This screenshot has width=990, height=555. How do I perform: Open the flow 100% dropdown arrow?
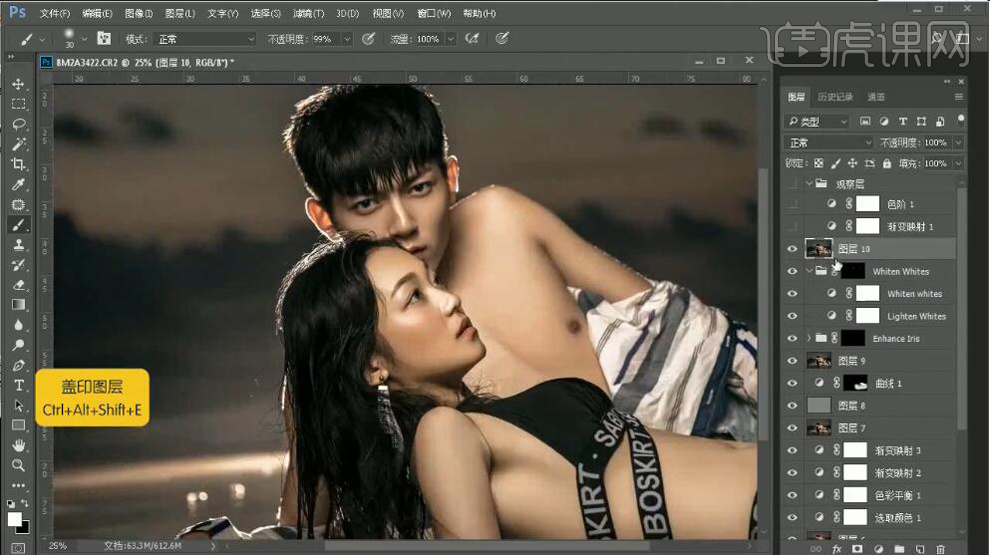(x=451, y=39)
